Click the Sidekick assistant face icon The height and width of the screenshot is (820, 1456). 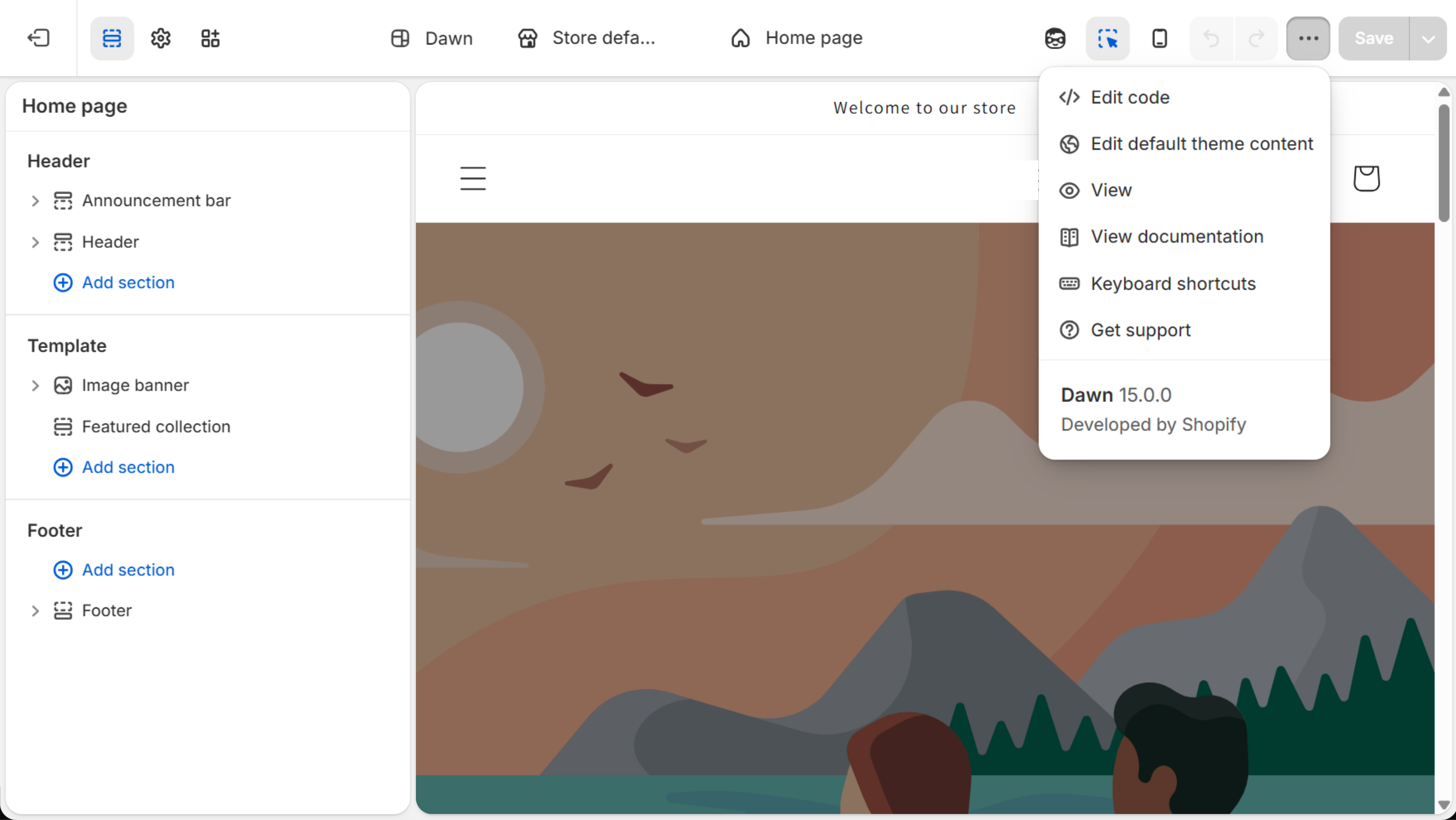pos(1055,38)
